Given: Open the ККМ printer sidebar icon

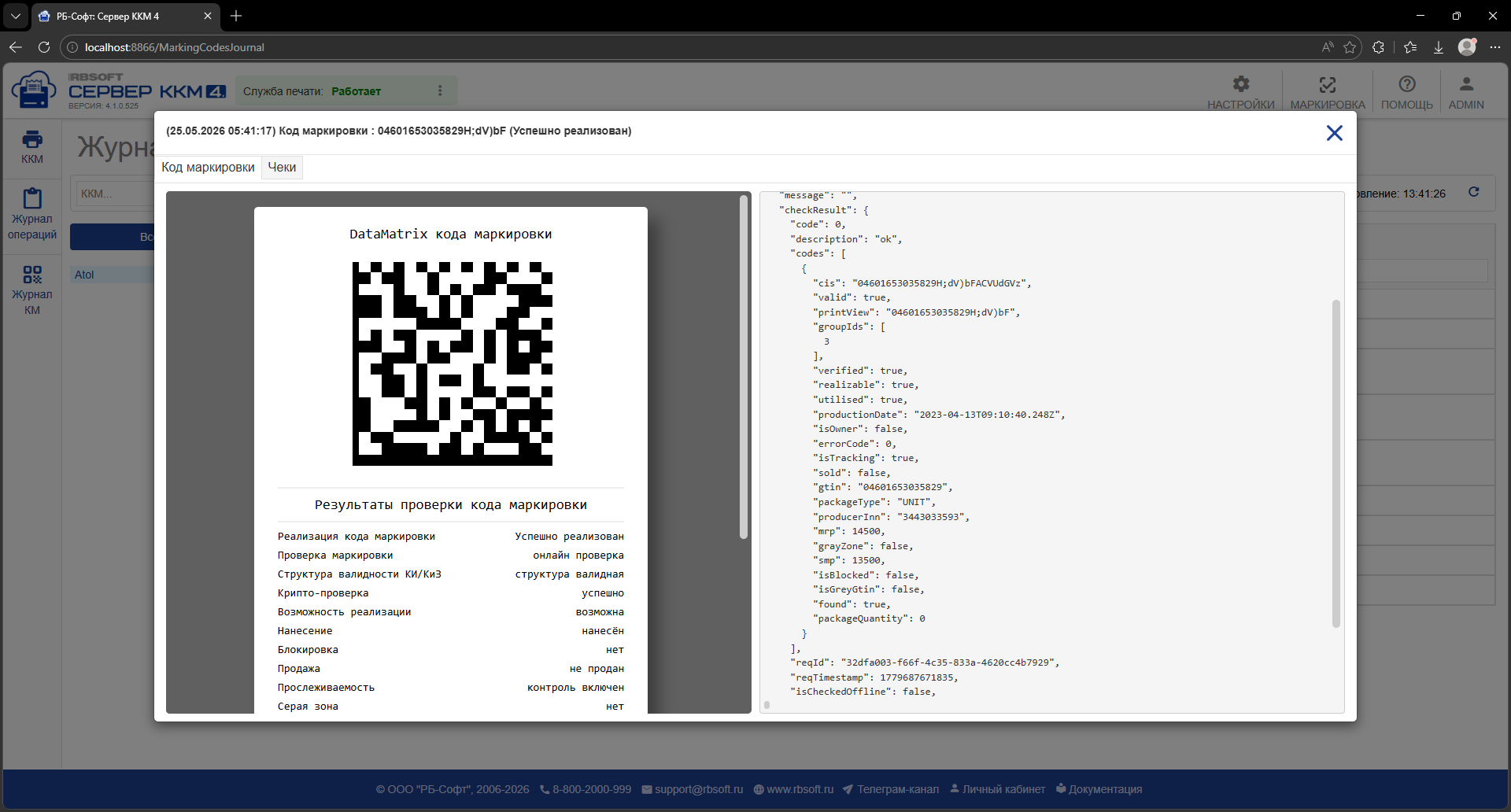Looking at the screenshot, I should (x=32, y=147).
